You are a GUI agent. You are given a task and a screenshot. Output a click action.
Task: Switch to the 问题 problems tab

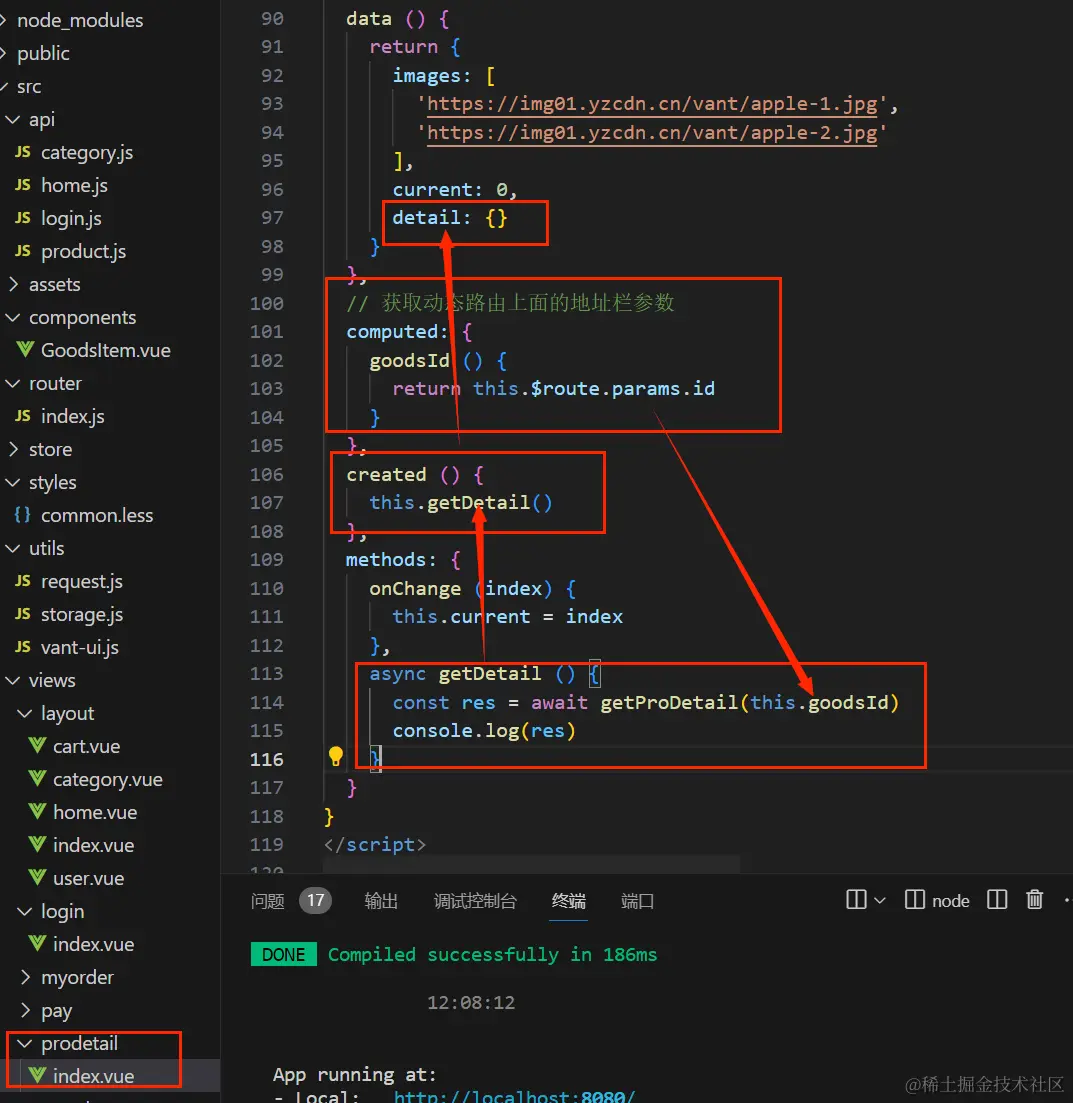click(x=267, y=900)
